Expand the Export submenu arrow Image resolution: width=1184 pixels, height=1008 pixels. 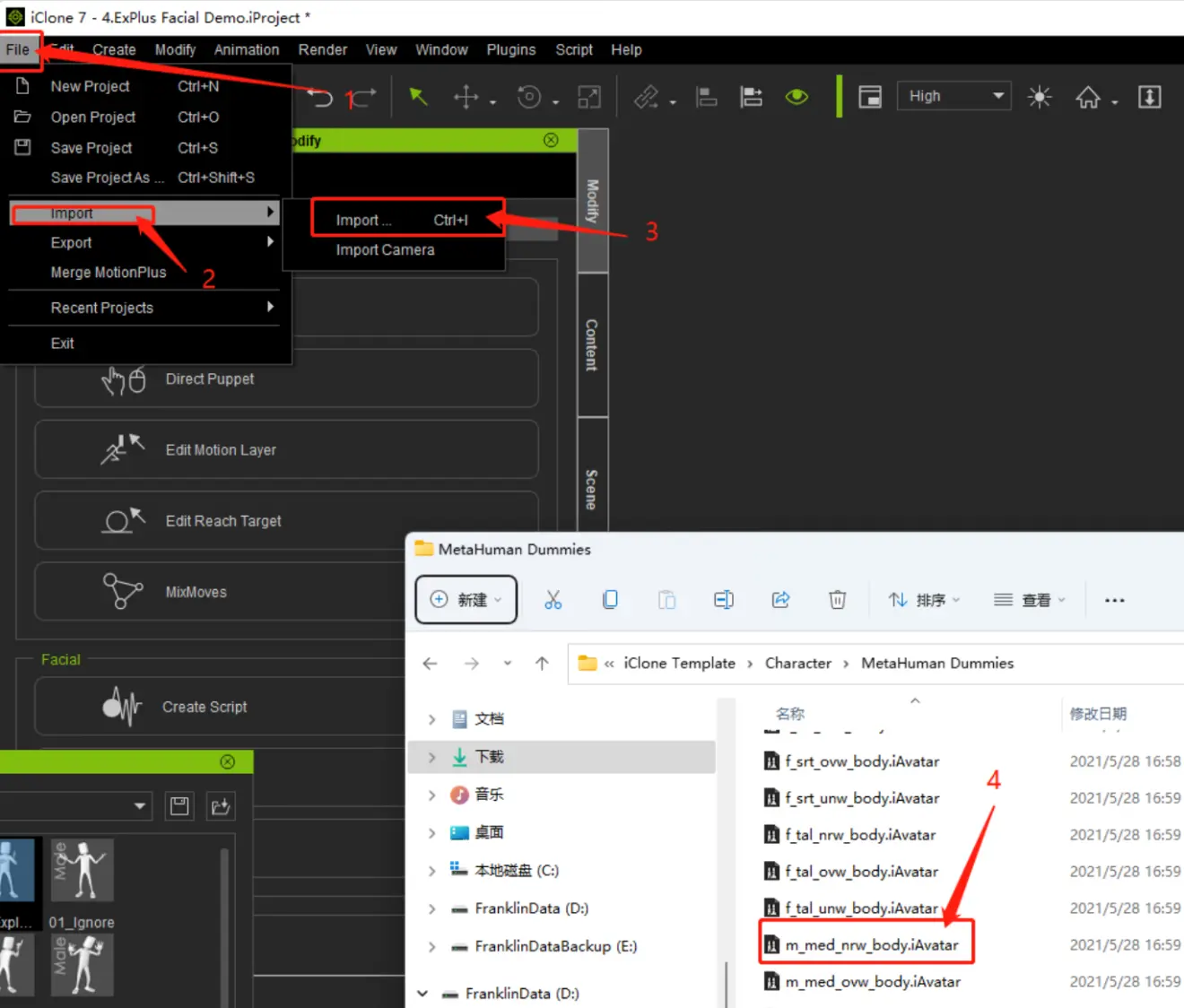[270, 242]
